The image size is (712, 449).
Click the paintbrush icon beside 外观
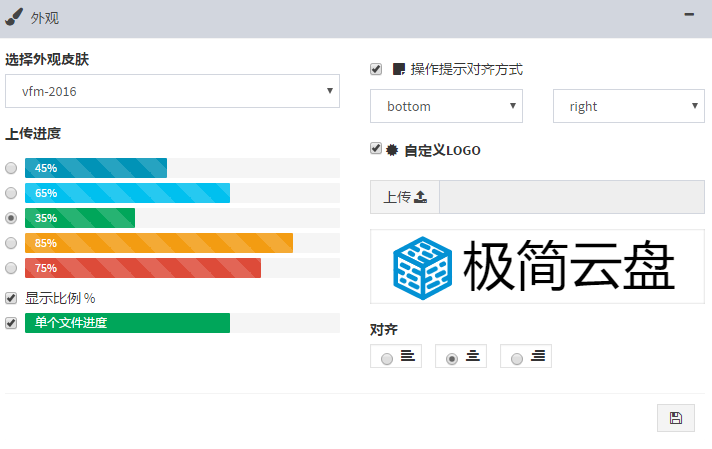click(x=14, y=17)
